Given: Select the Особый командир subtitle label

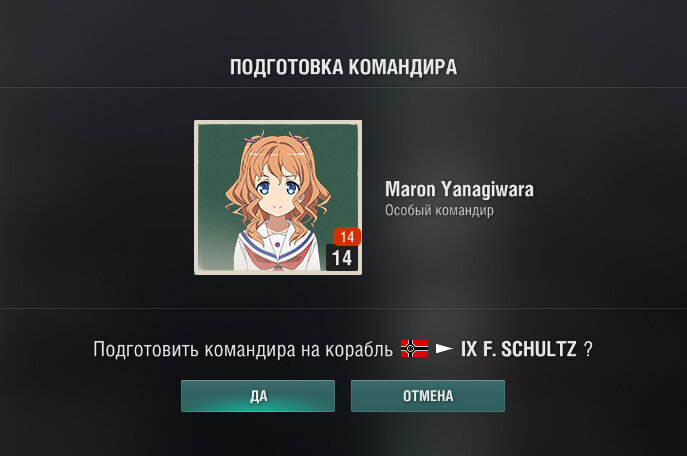Looking at the screenshot, I should pyautogui.click(x=439, y=210).
